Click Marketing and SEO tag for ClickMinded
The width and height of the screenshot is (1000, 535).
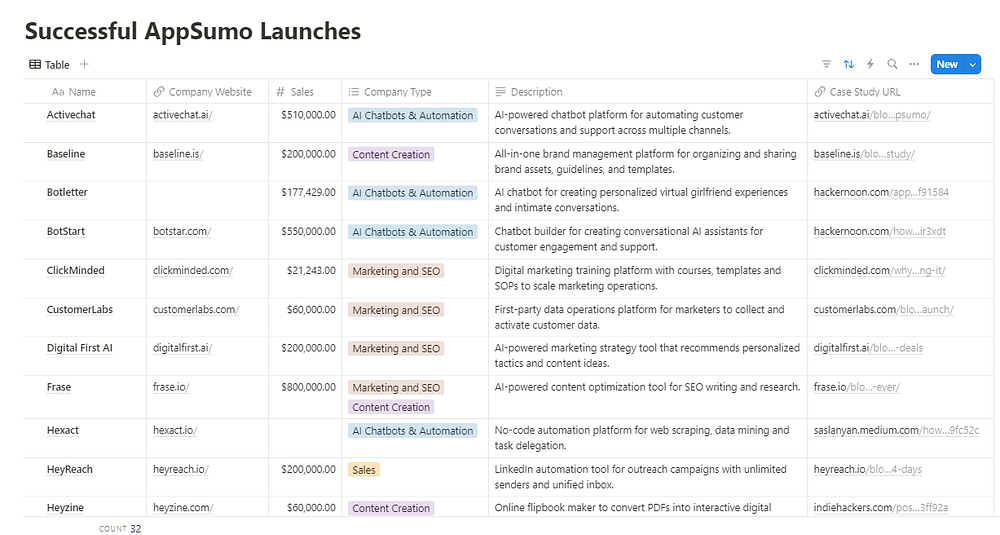coord(396,271)
